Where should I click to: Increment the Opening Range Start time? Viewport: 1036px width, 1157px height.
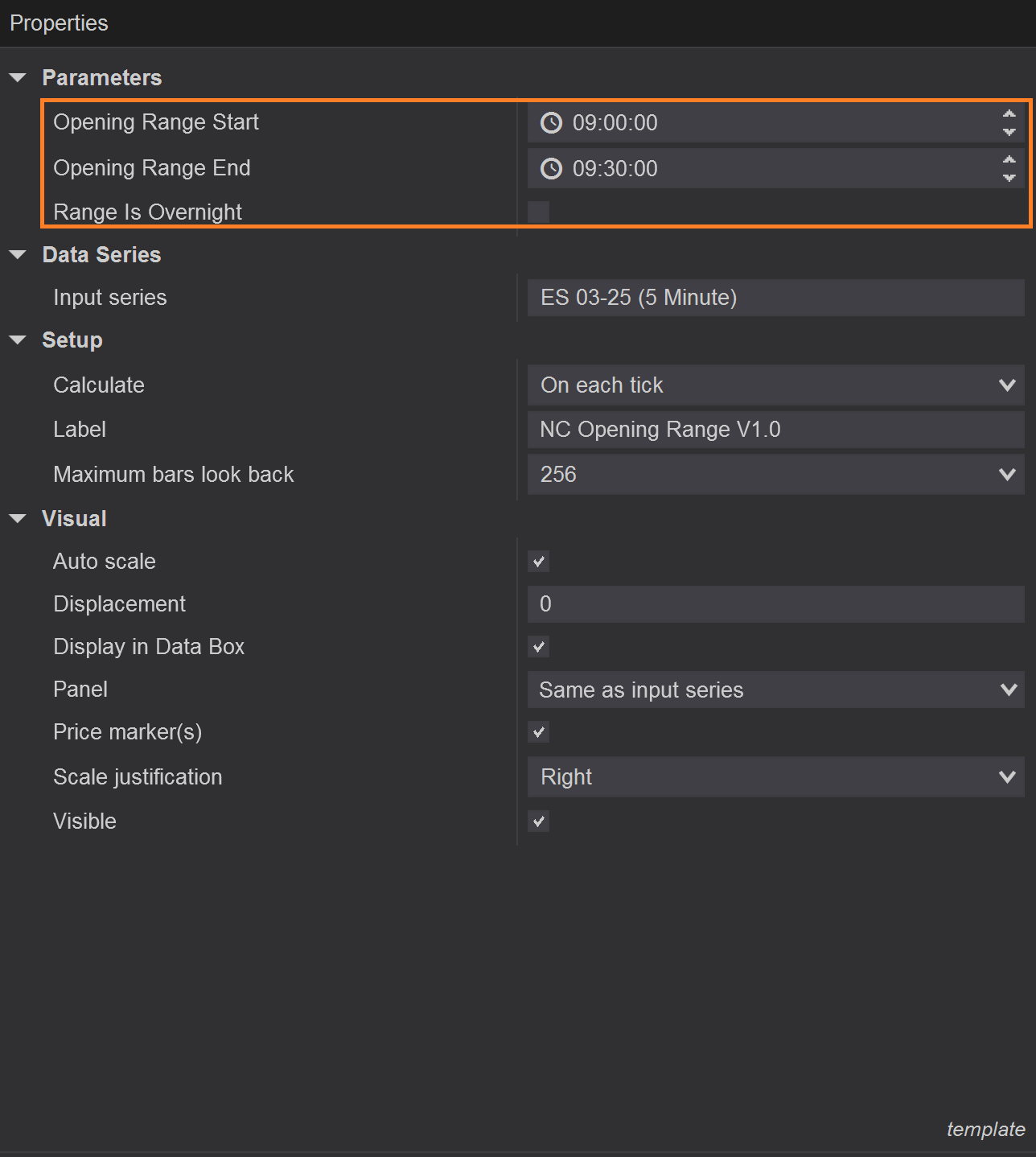point(1009,113)
